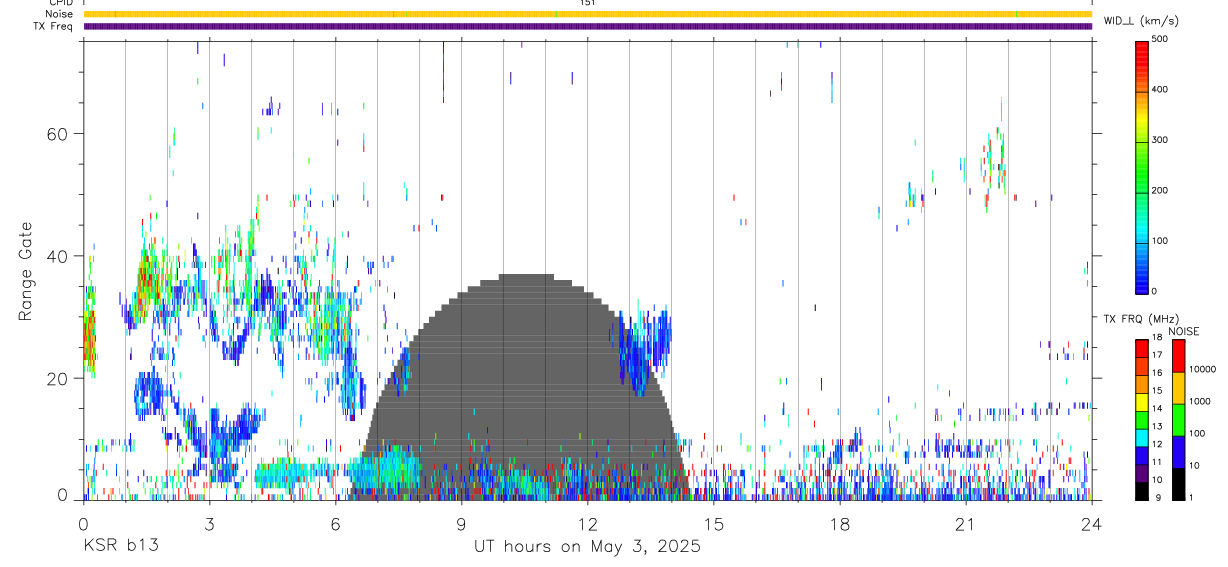Click the "NOISE" legend title
Screen dimensions: 1228x567
(1185, 331)
